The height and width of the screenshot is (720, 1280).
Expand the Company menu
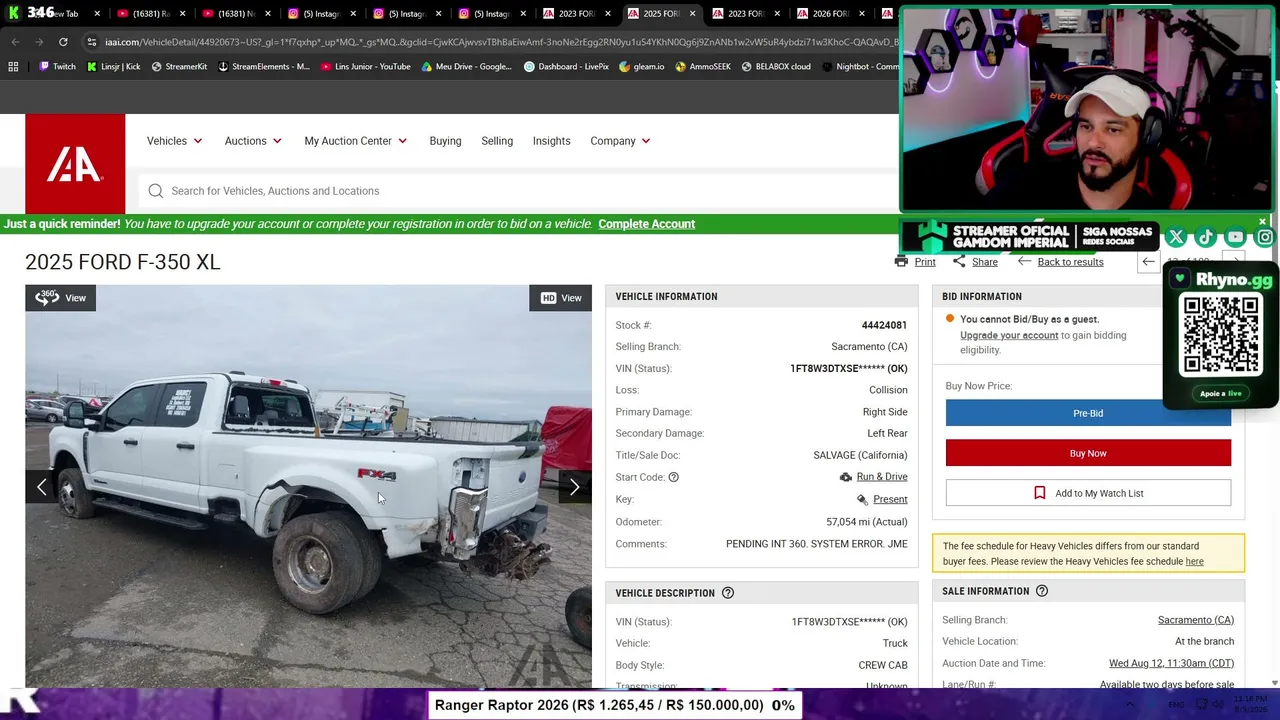click(620, 141)
